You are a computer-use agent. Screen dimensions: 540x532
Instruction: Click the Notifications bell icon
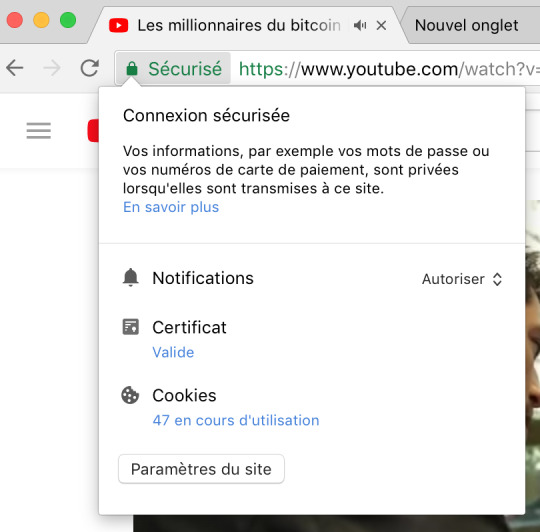click(x=131, y=278)
